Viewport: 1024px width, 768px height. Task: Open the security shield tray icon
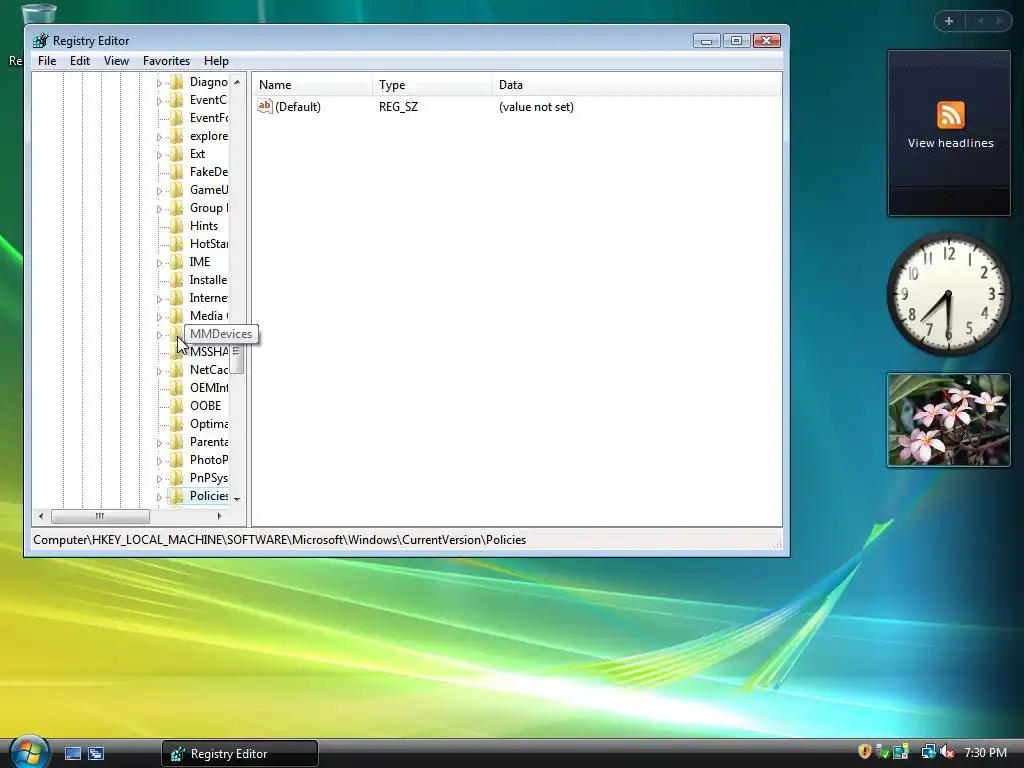point(865,752)
